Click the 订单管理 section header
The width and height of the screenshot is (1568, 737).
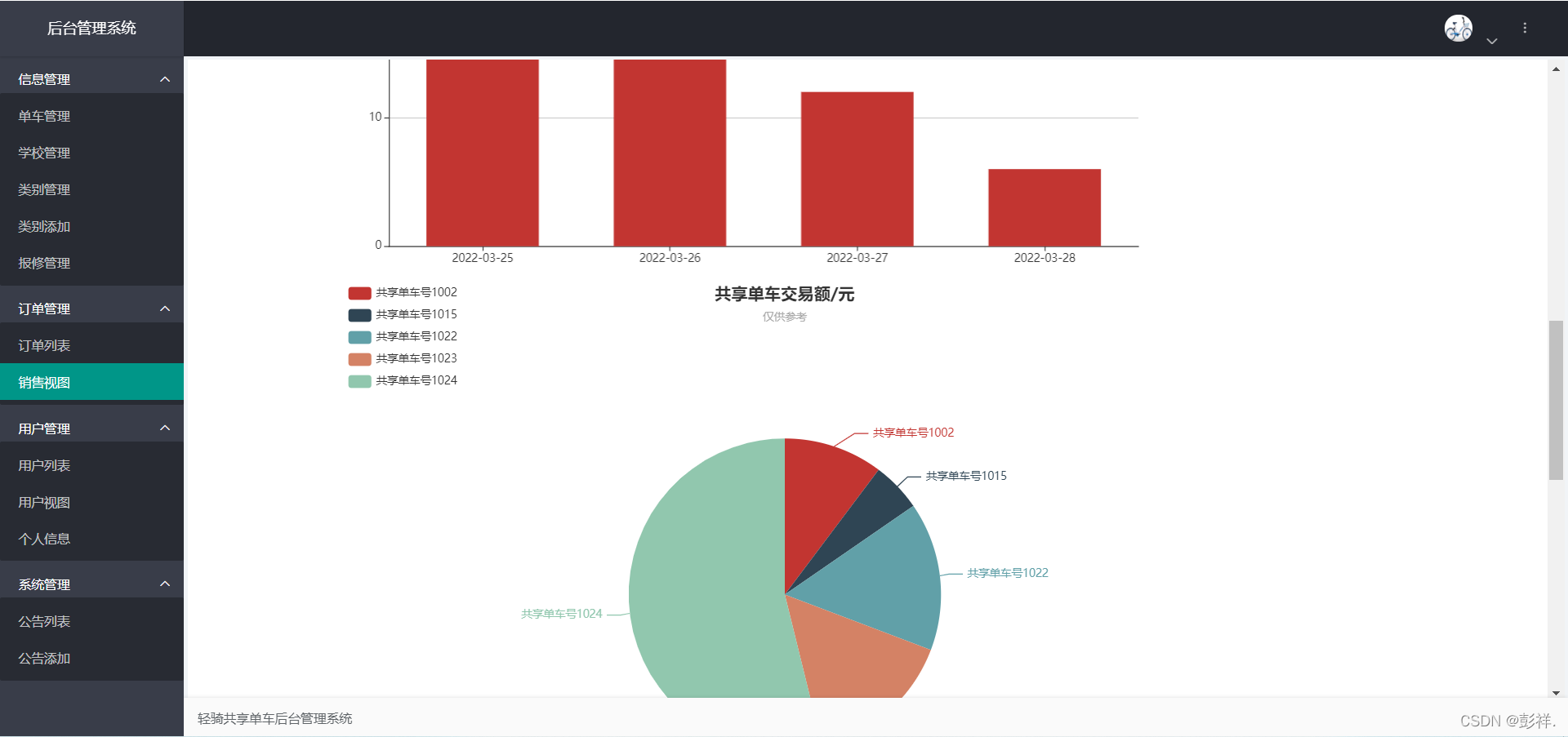91,309
